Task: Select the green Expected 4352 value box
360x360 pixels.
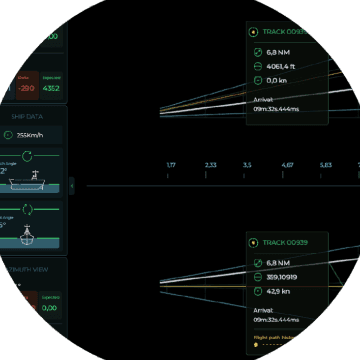Action: 51,86
